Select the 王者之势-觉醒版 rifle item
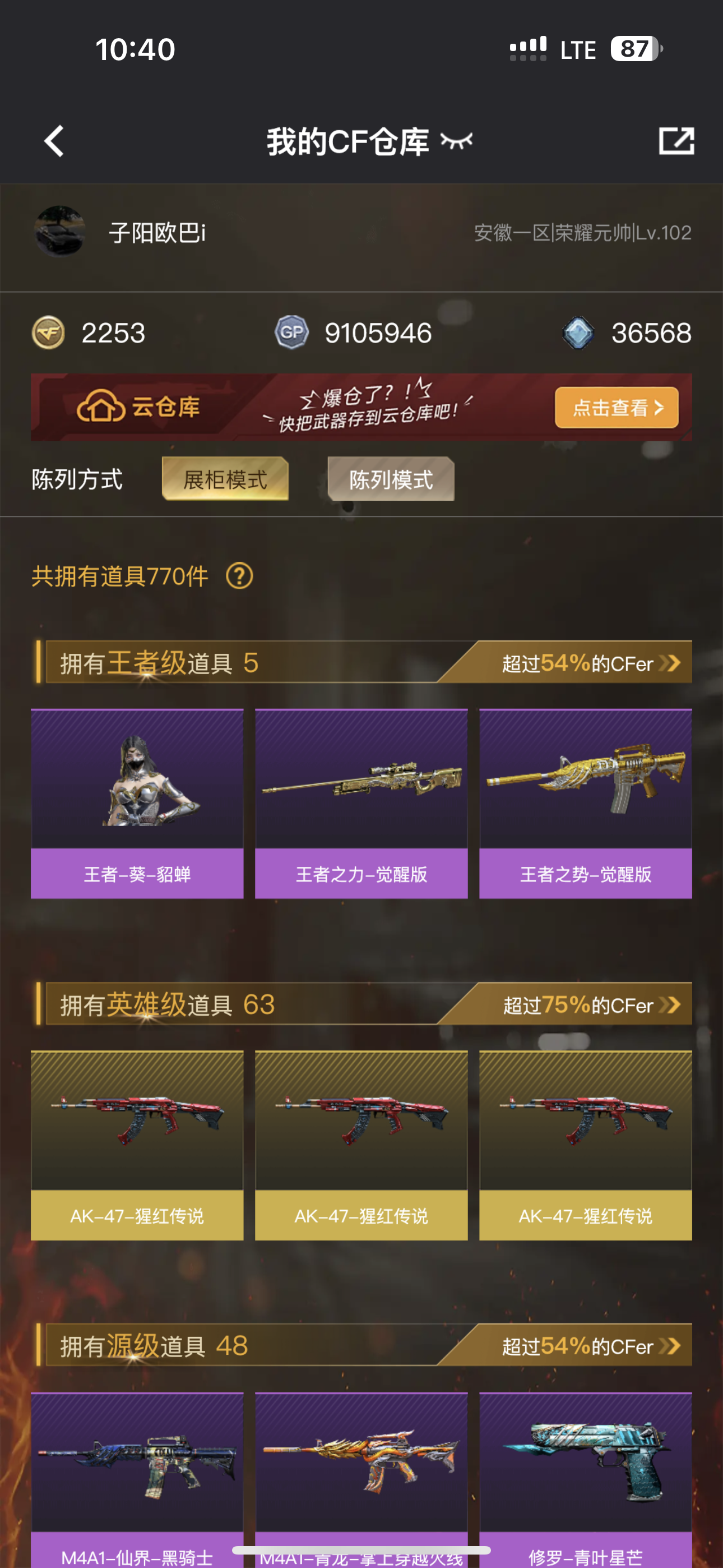 click(586, 804)
